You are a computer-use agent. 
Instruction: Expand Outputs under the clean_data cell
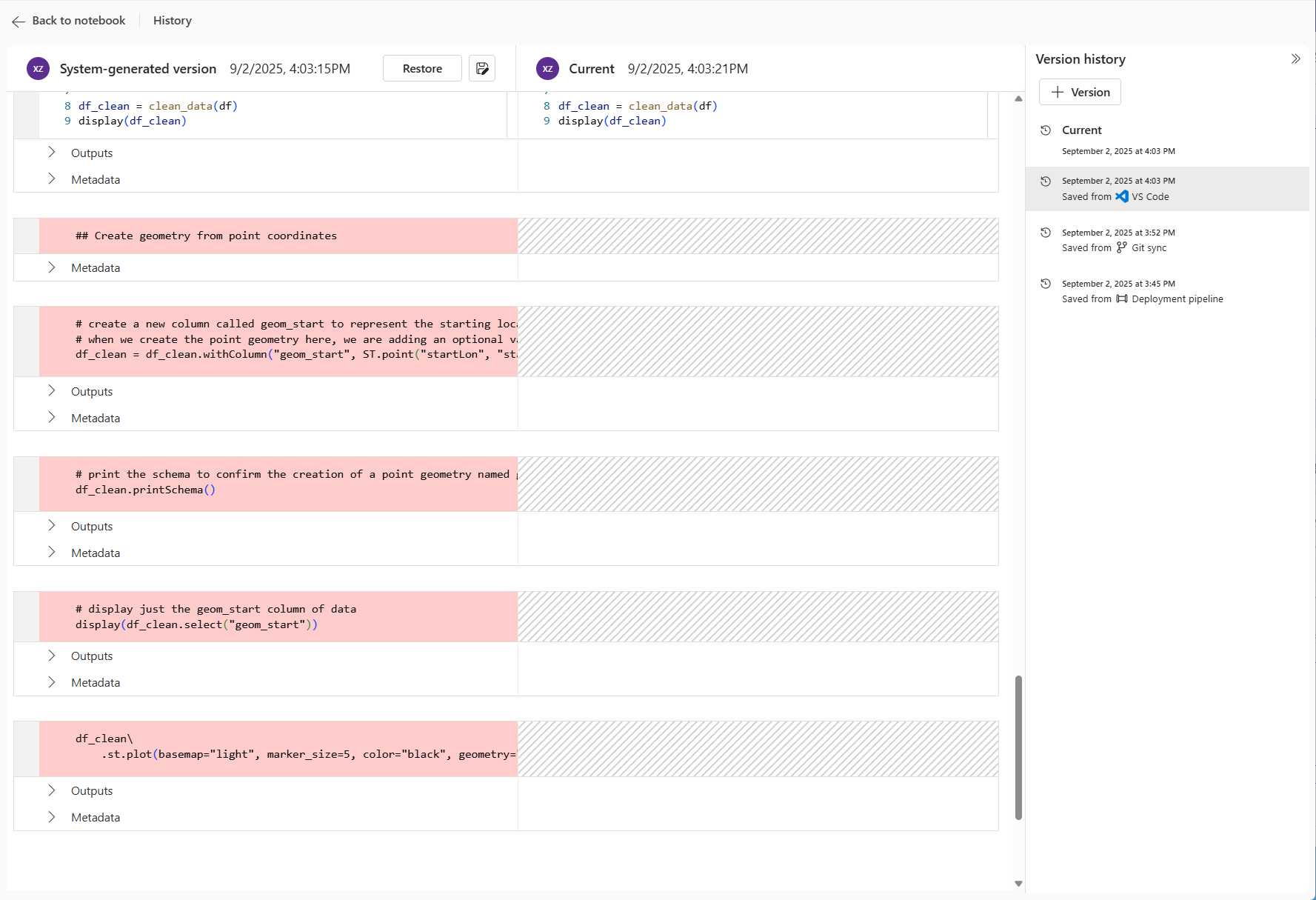point(52,153)
